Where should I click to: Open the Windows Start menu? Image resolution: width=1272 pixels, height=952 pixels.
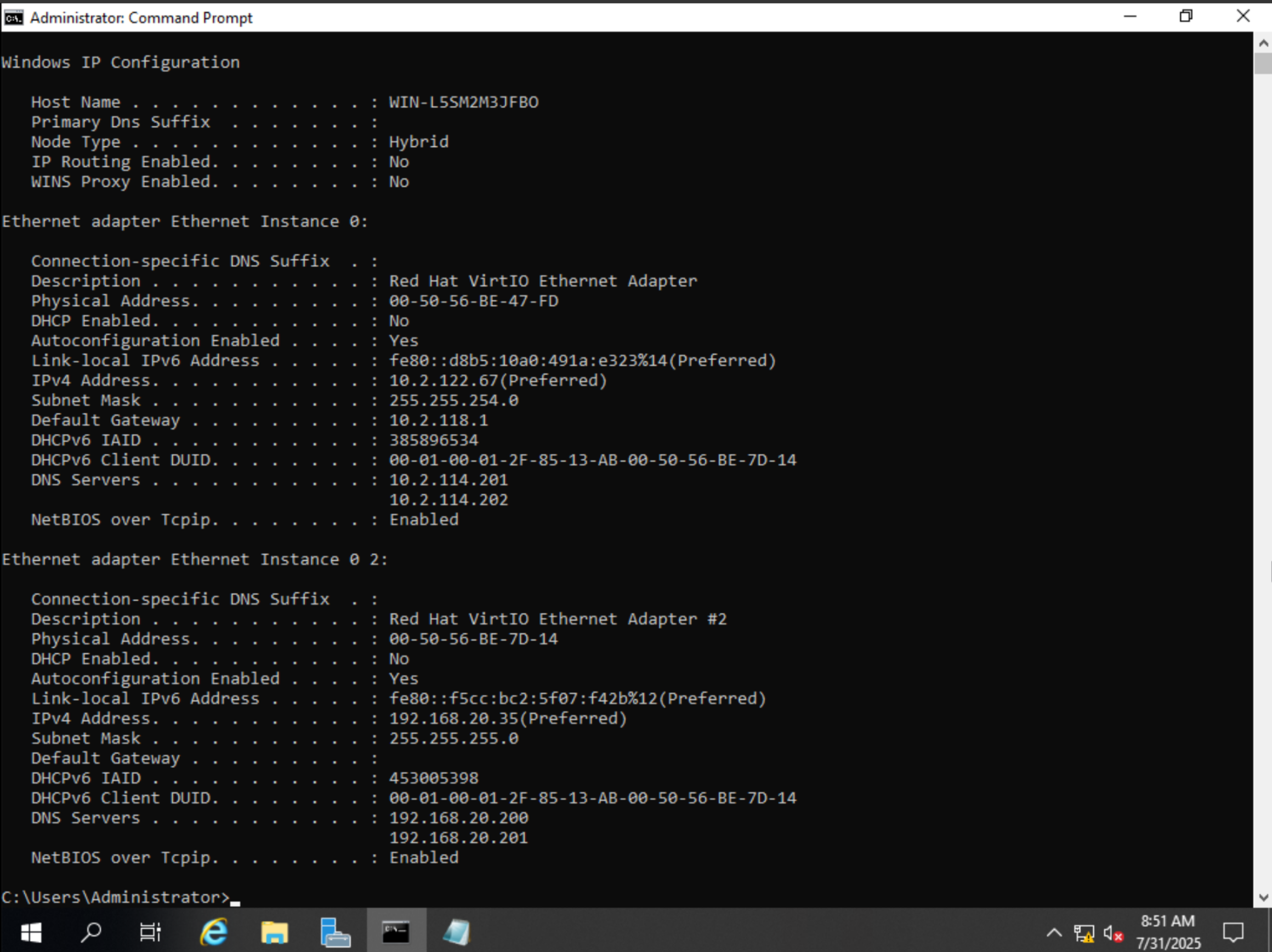[x=31, y=932]
